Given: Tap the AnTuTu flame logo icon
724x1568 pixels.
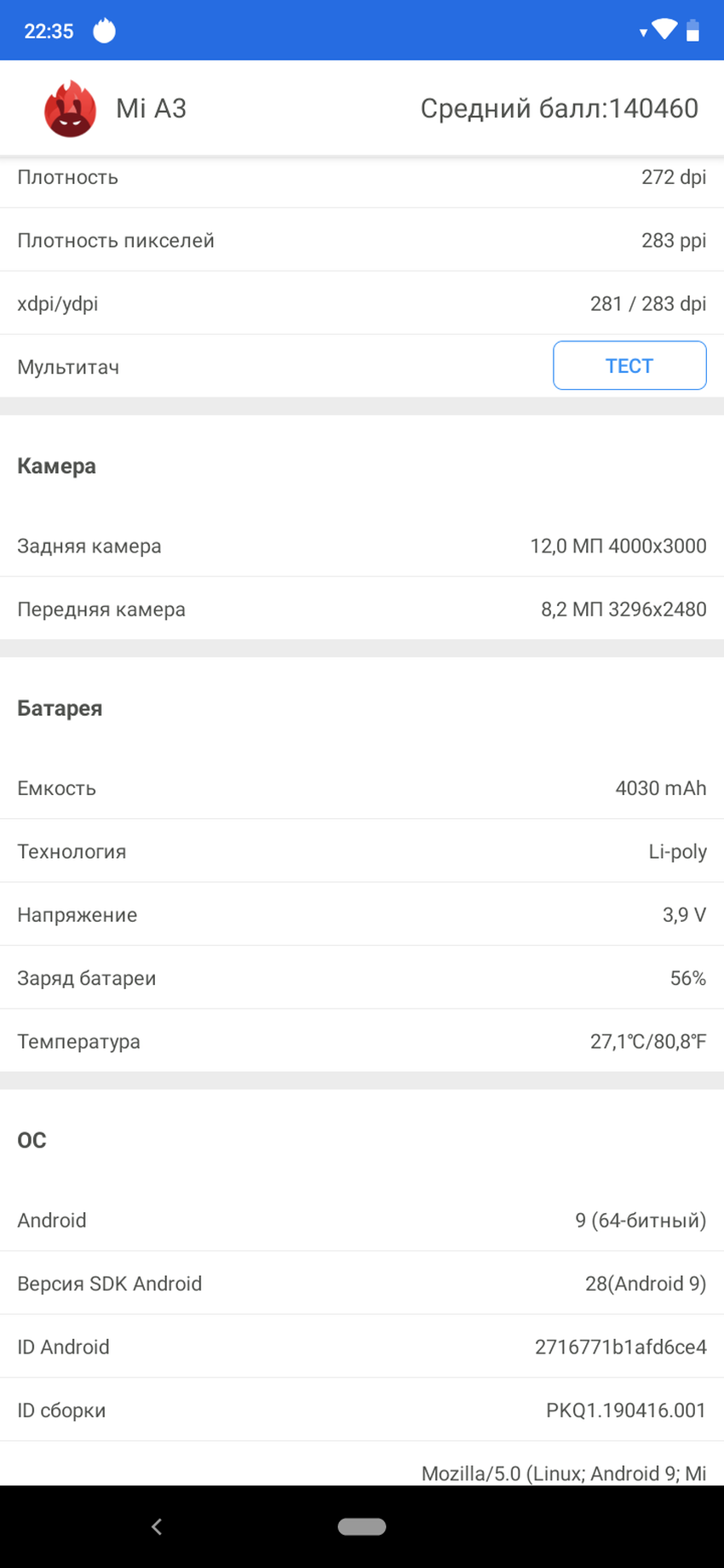Looking at the screenshot, I should click(70, 109).
